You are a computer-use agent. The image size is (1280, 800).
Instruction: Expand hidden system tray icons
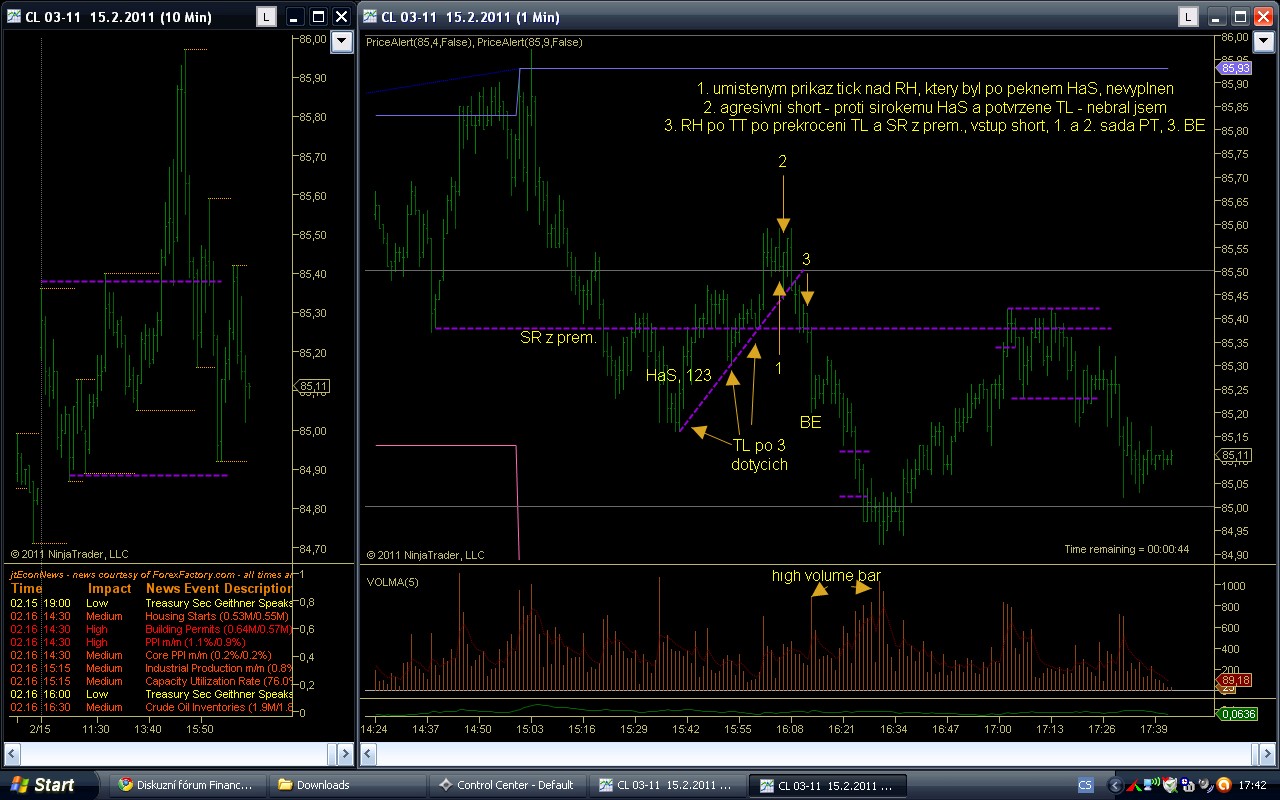tap(1116, 785)
